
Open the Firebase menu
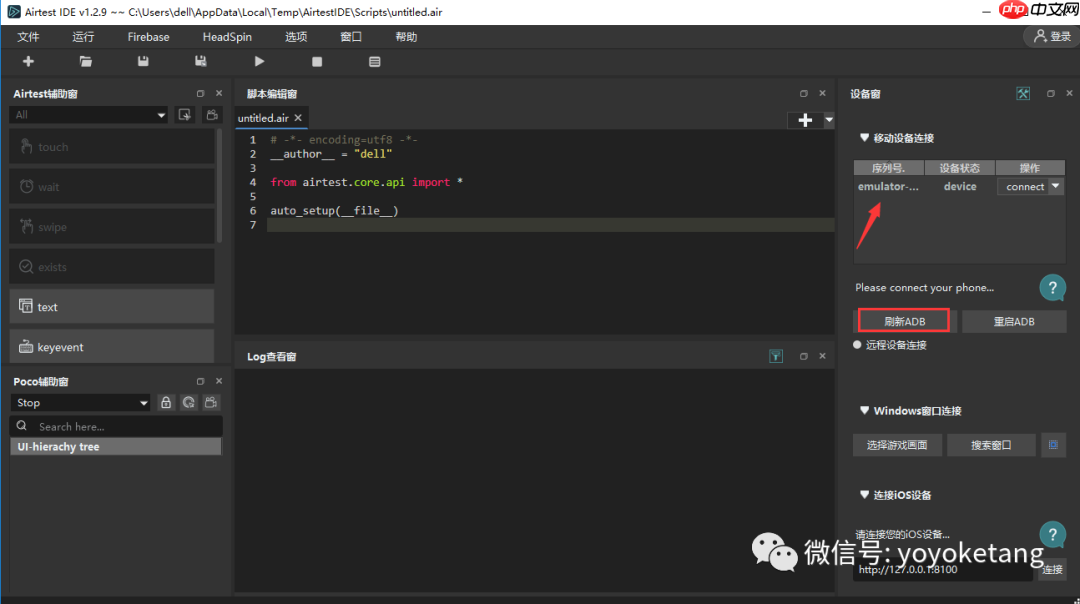tap(148, 37)
